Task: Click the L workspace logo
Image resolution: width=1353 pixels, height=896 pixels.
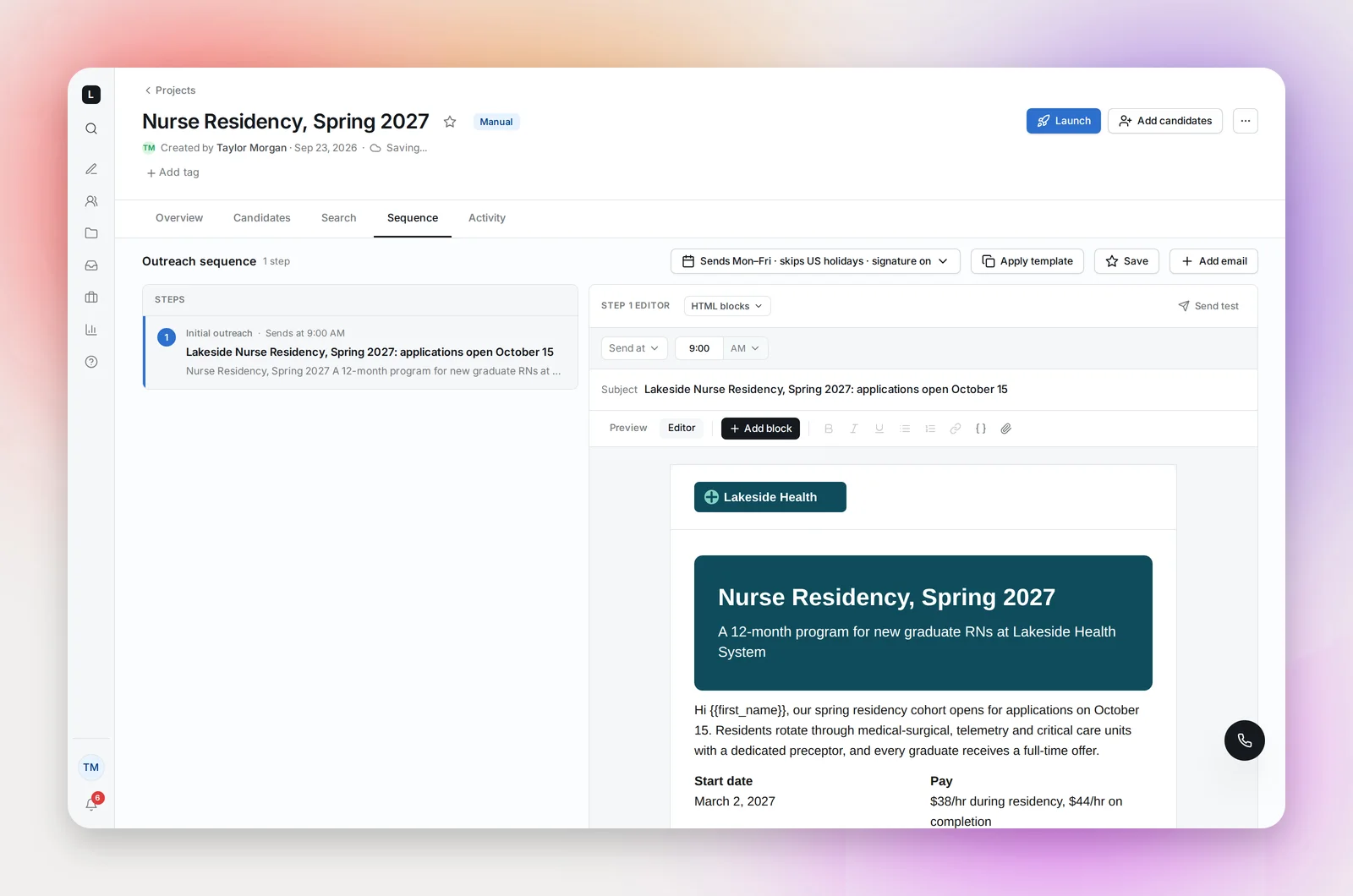Action: 91,95
